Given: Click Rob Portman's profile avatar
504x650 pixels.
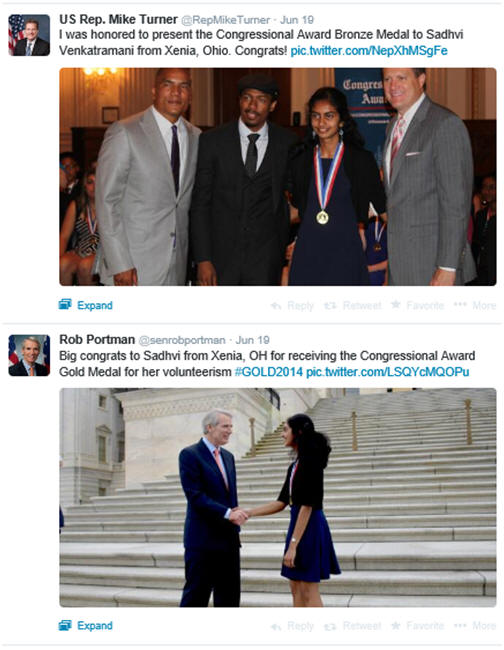Looking at the screenshot, I should point(29,355).
